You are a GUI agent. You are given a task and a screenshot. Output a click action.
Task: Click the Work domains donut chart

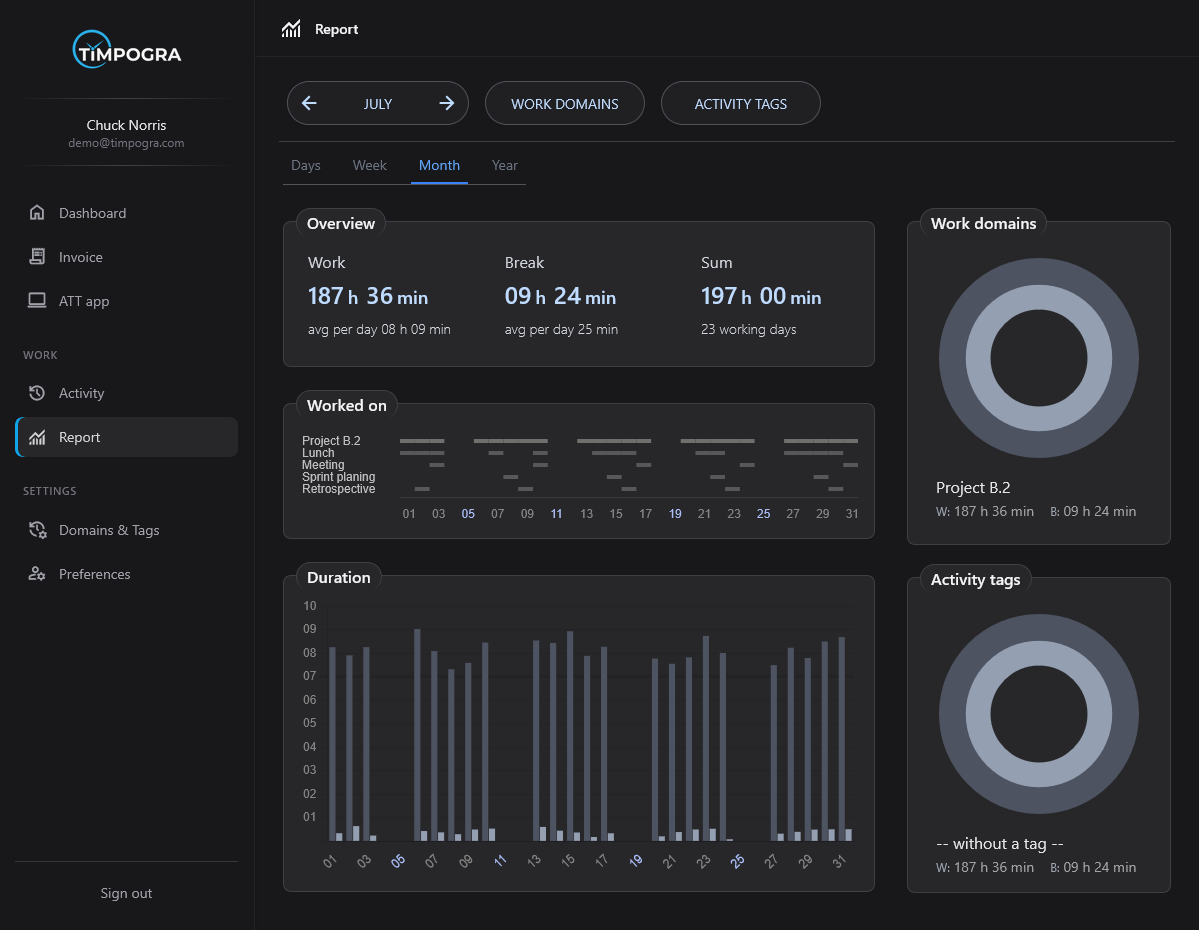(x=1038, y=358)
